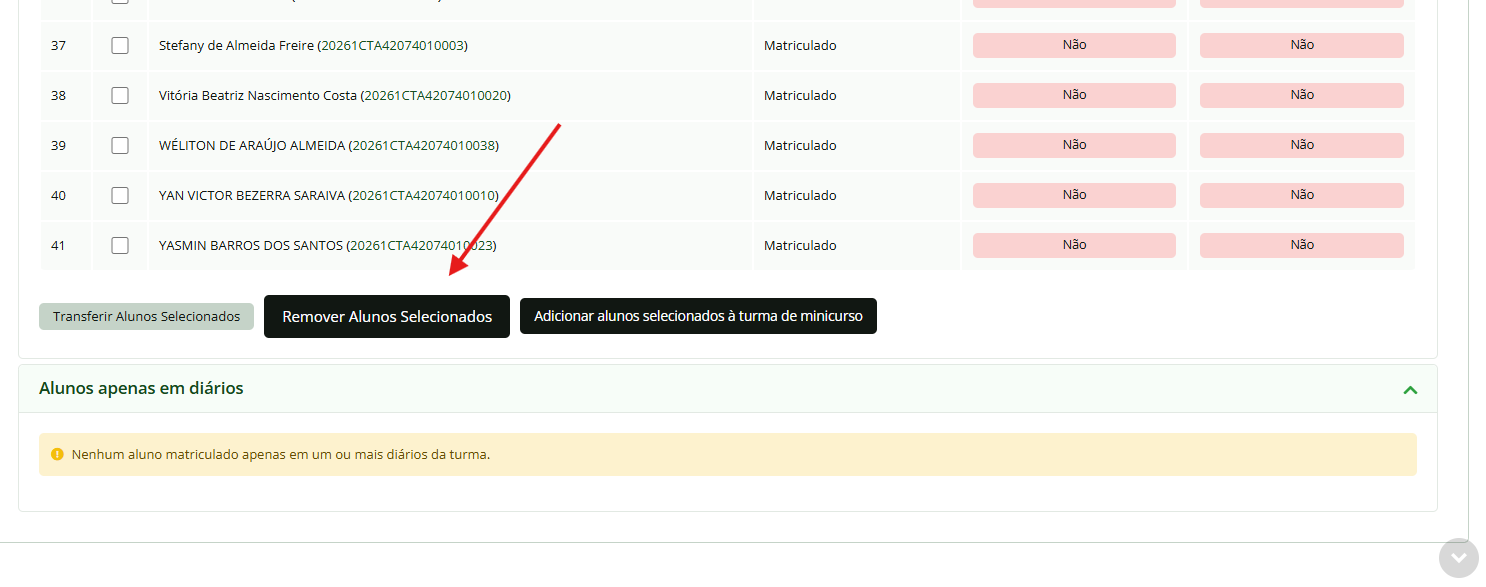Check the box for WÉLITON DE ARAÚJO ALMEIDA
This screenshot has height=587, width=1486.
[x=120, y=145]
